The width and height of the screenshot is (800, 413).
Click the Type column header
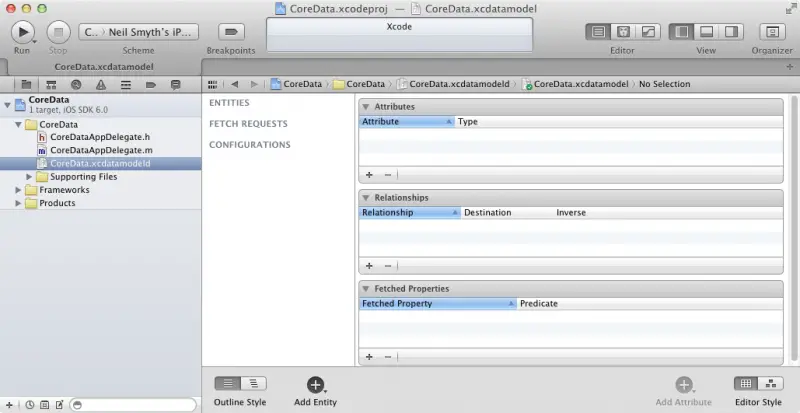coord(619,122)
